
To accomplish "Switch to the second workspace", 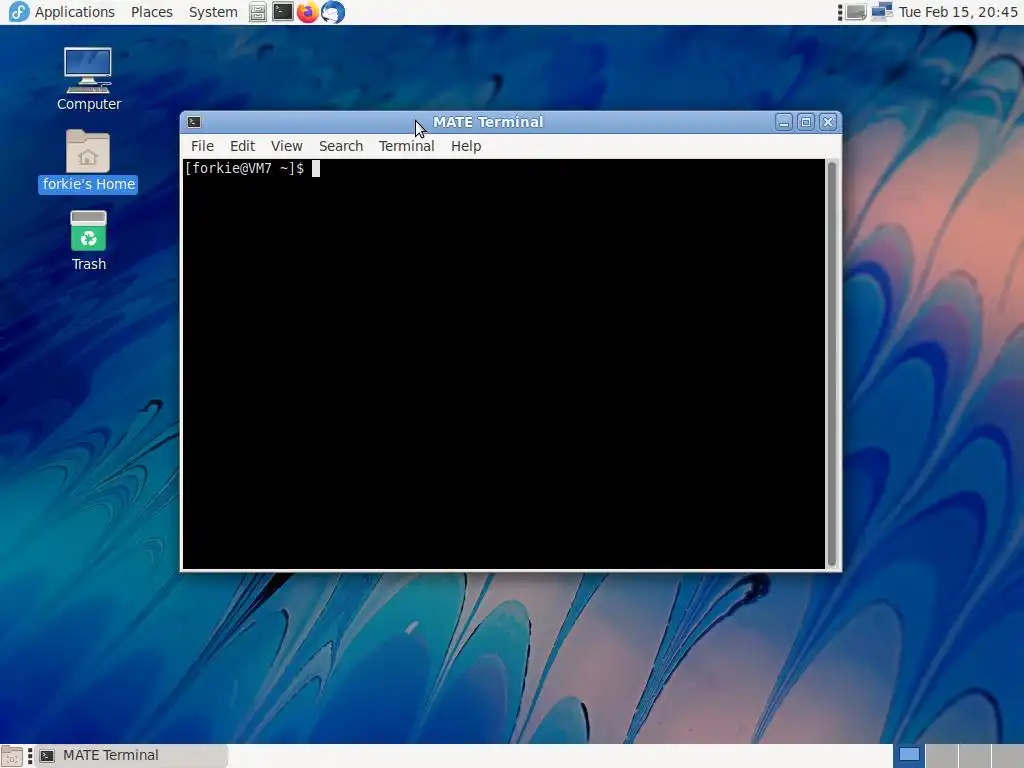I will click(942, 756).
